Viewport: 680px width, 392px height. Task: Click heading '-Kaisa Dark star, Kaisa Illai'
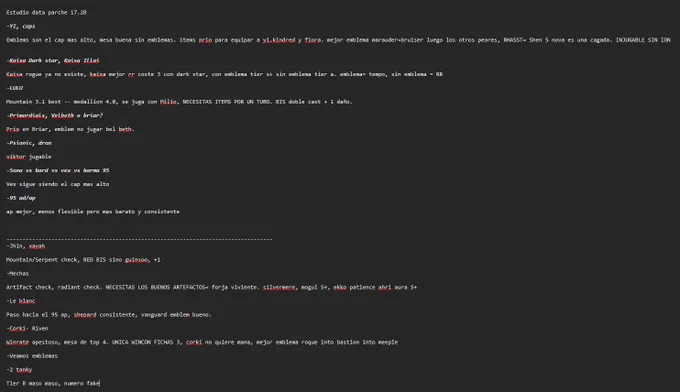[x=53, y=60]
